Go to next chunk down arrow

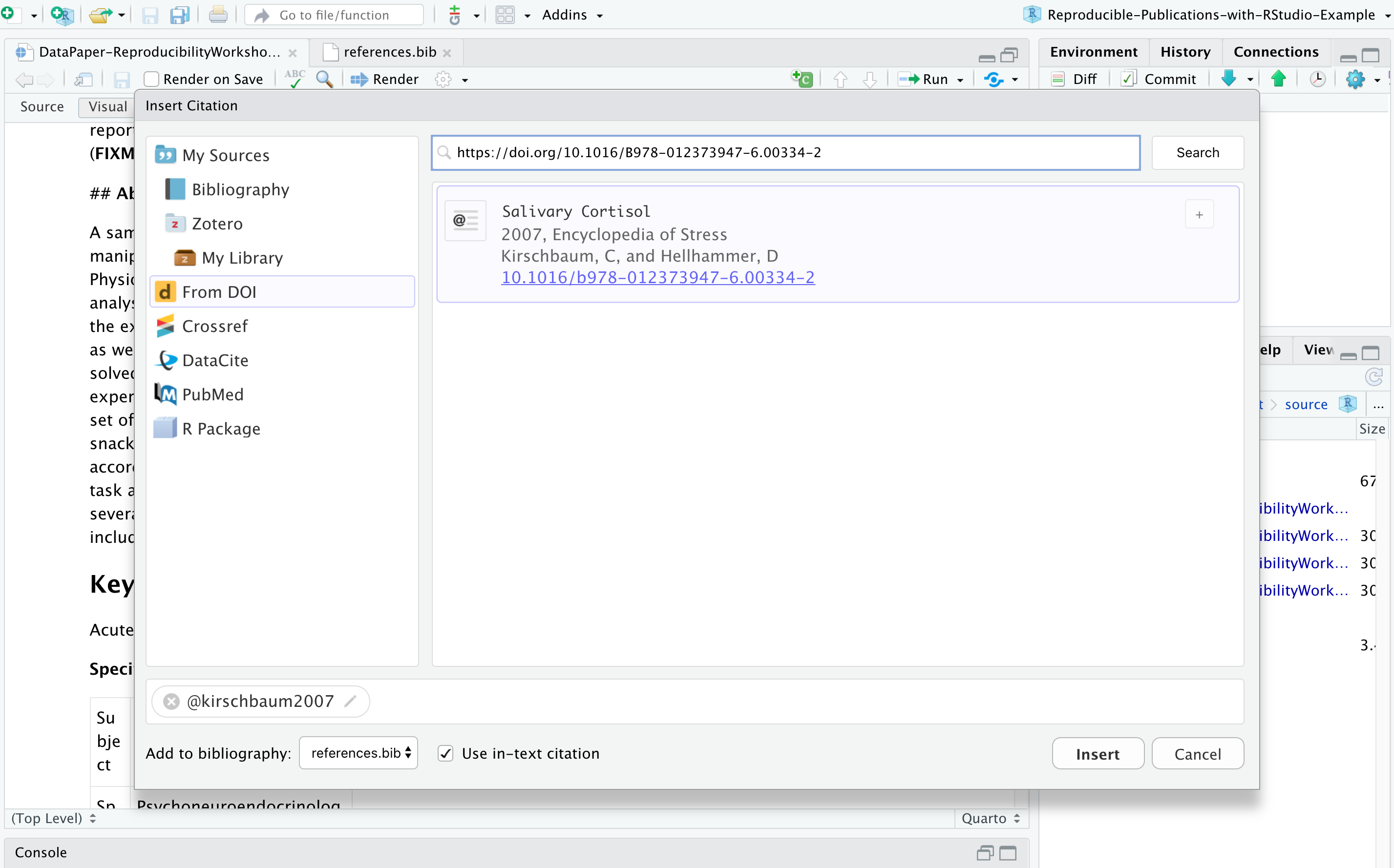(x=870, y=79)
